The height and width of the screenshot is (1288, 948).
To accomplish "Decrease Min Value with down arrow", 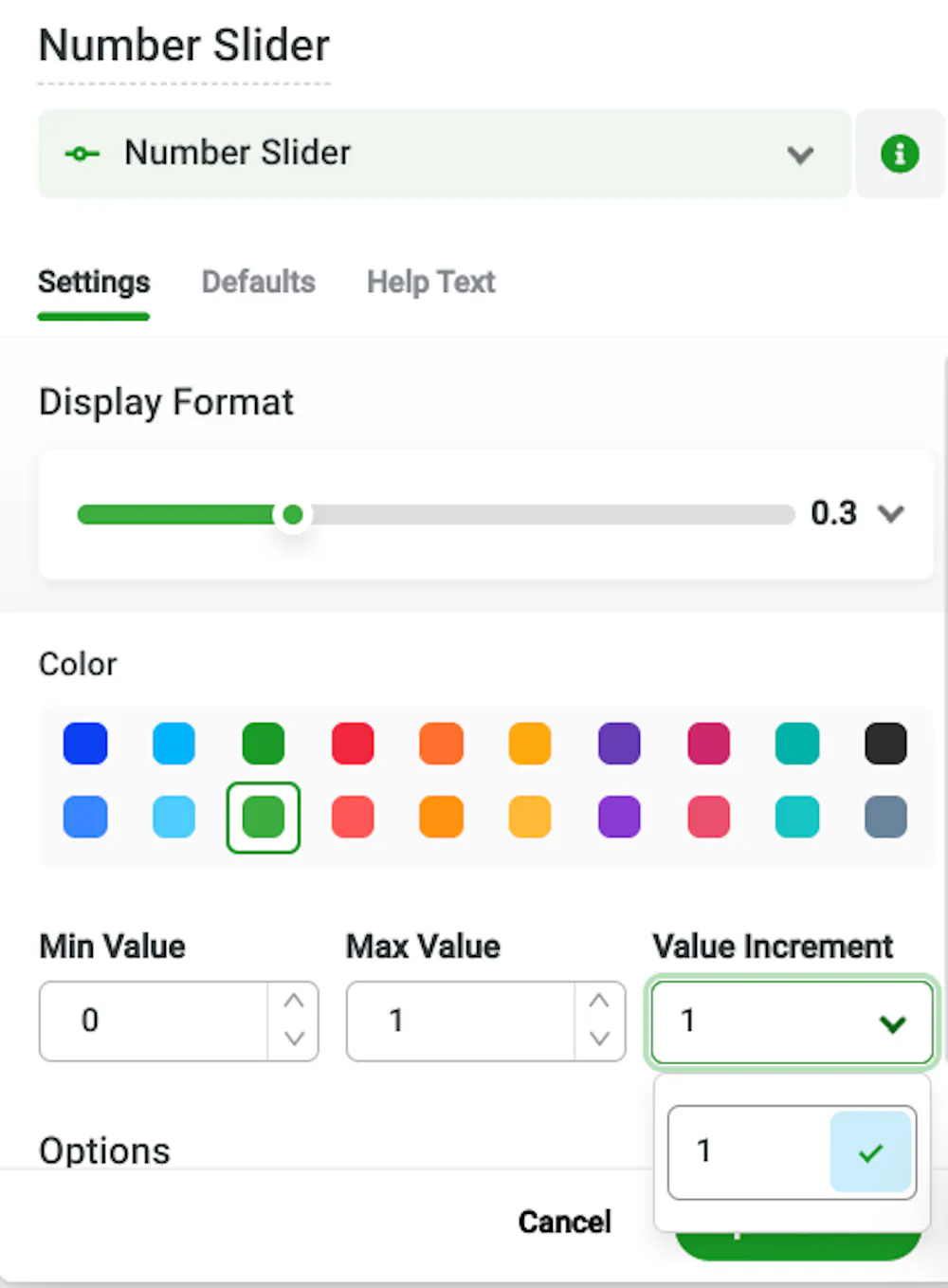I will pyautogui.click(x=294, y=1039).
